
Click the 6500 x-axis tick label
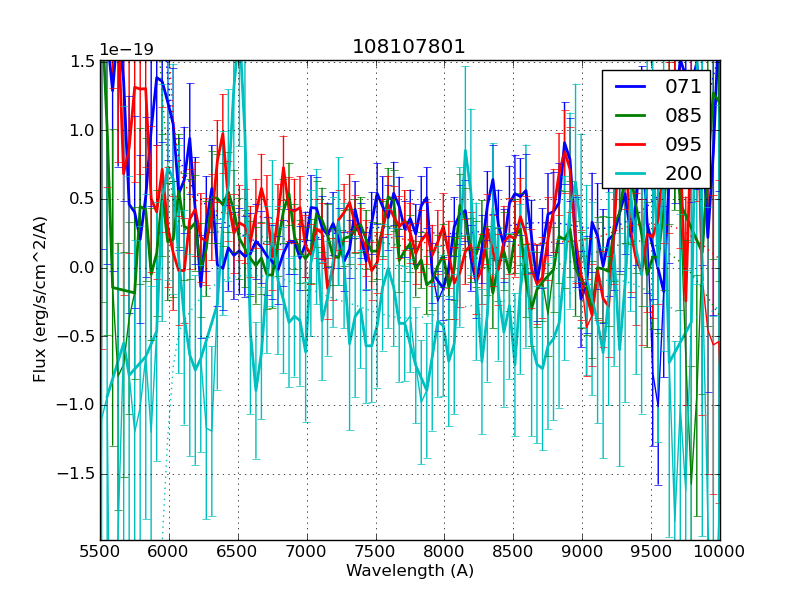click(x=238, y=551)
